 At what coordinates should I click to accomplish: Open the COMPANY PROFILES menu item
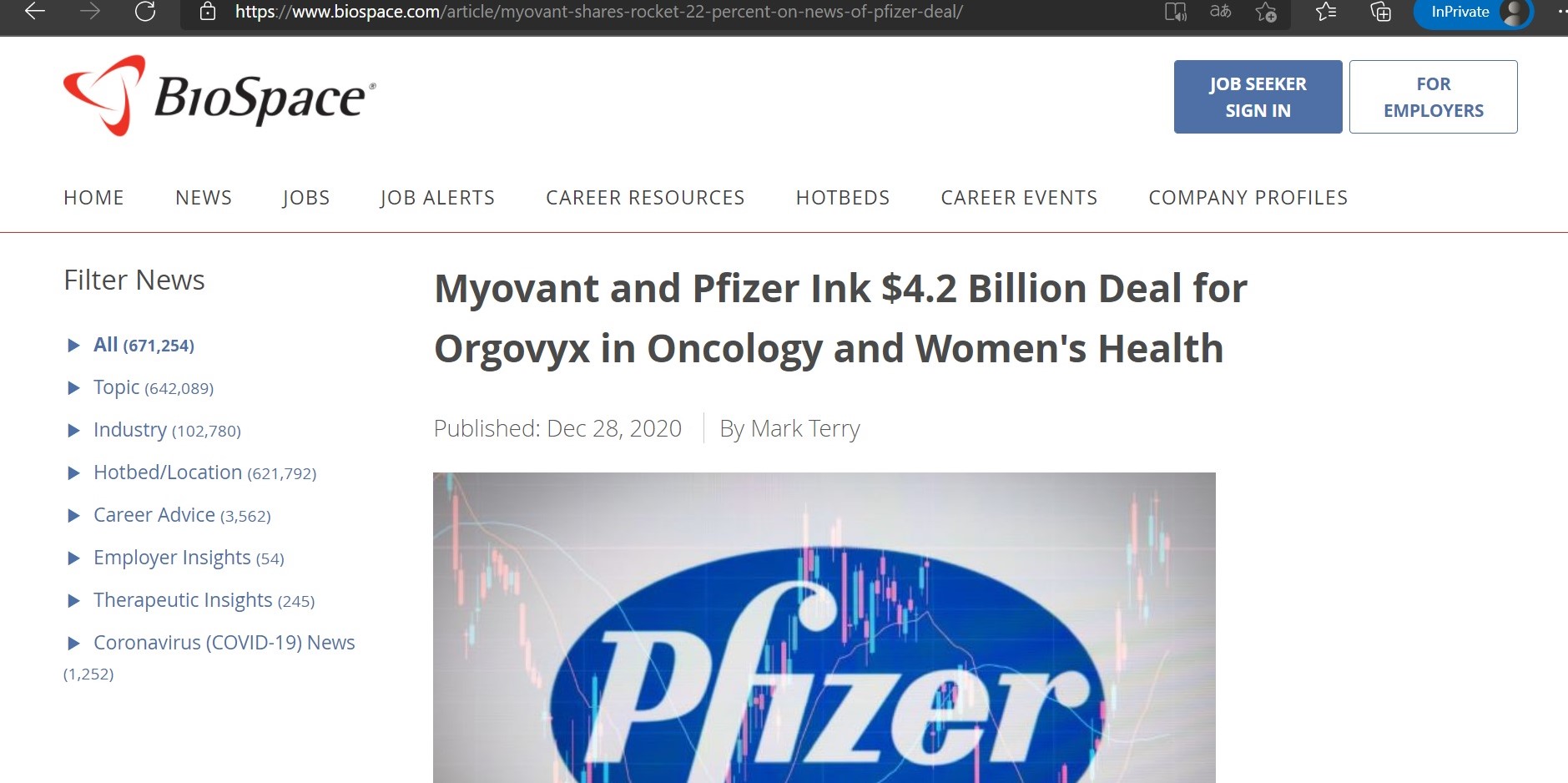click(1248, 198)
